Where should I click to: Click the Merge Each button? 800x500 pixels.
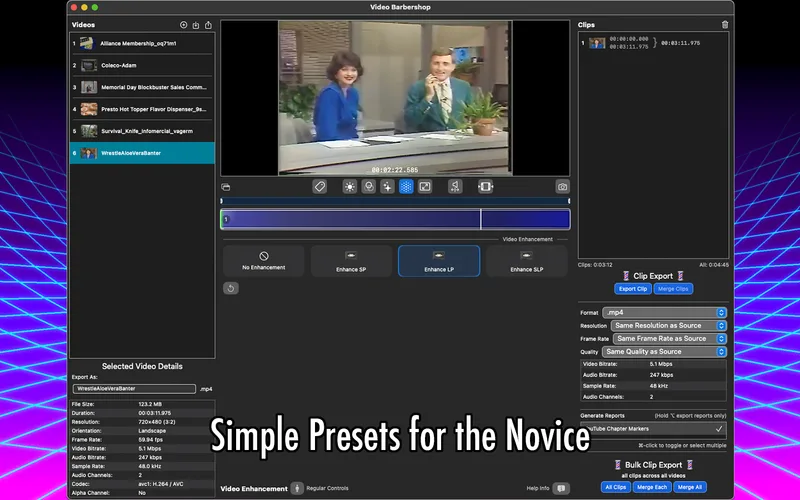[652, 487]
